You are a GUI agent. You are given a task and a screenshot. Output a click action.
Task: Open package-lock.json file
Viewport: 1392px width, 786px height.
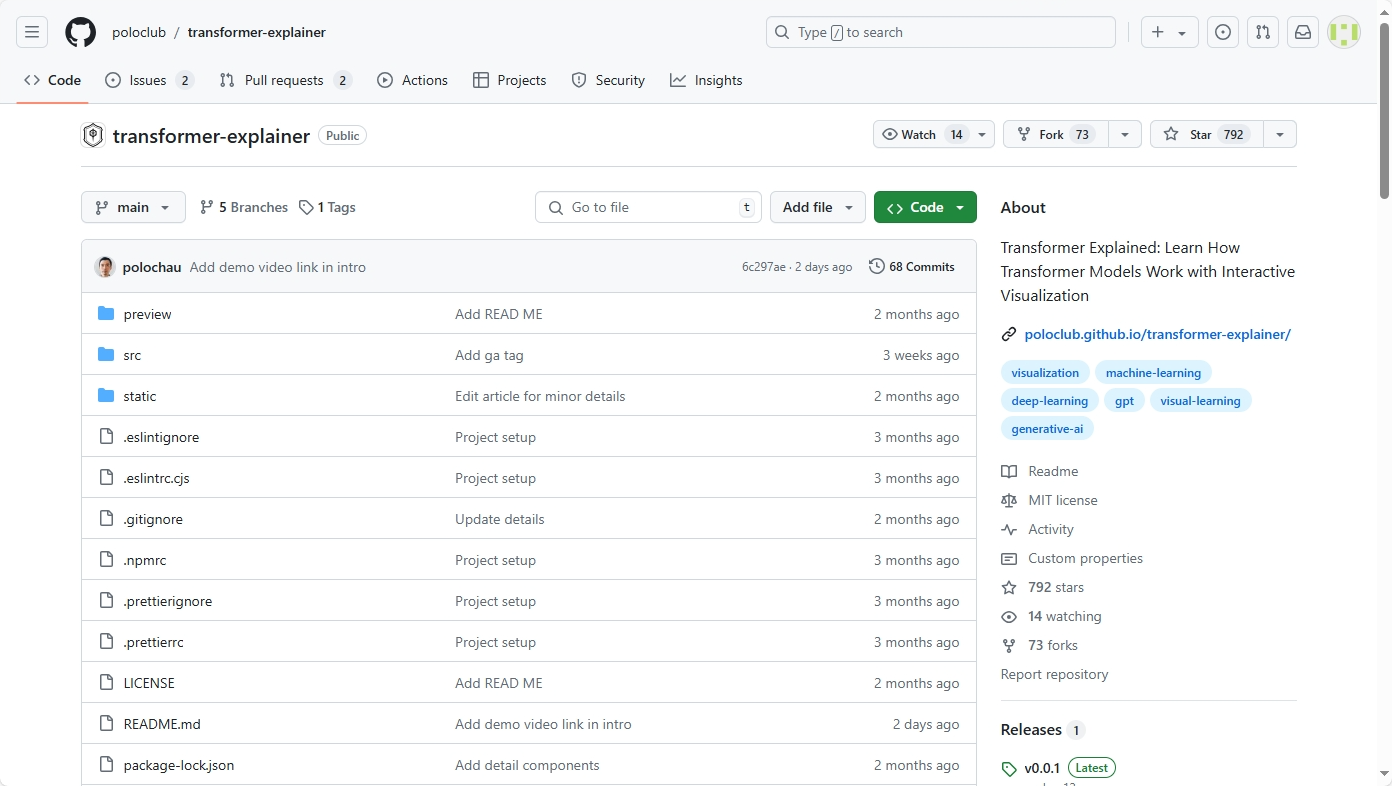tap(179, 765)
